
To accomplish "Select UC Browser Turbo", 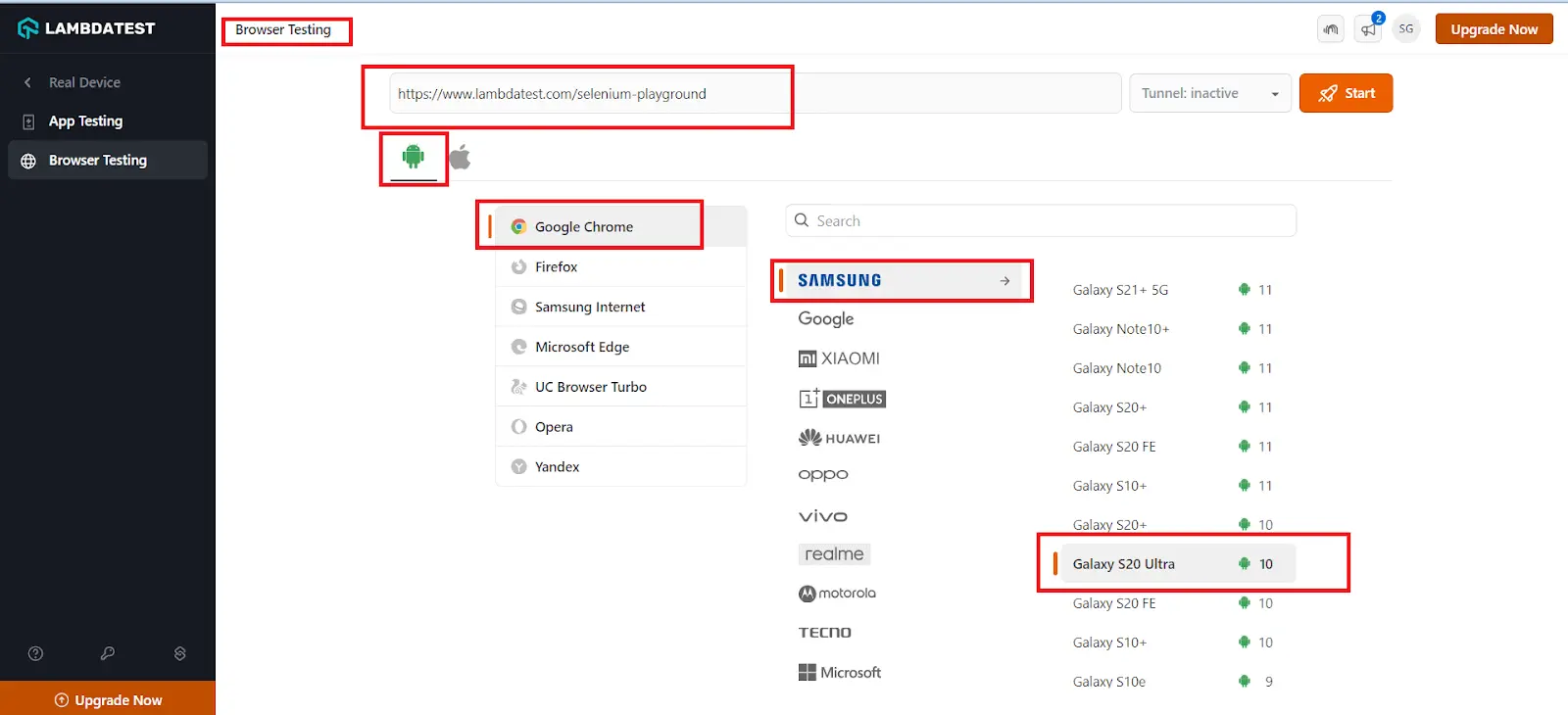I will click(621, 387).
